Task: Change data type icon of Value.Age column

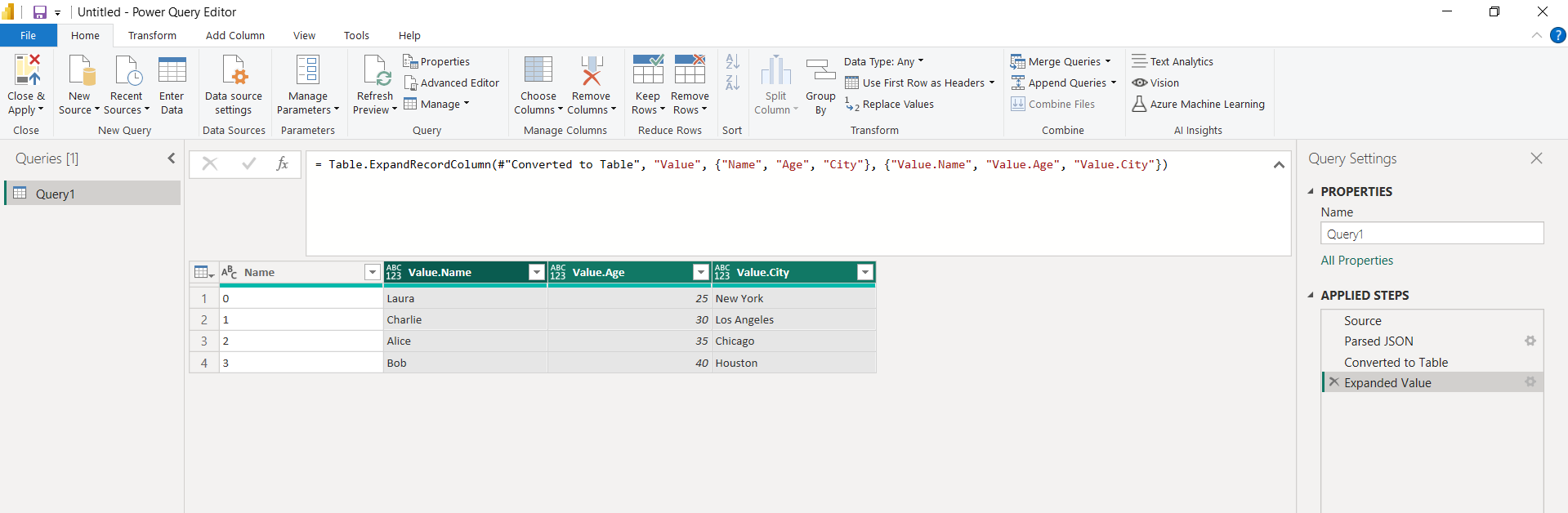Action: (x=558, y=272)
